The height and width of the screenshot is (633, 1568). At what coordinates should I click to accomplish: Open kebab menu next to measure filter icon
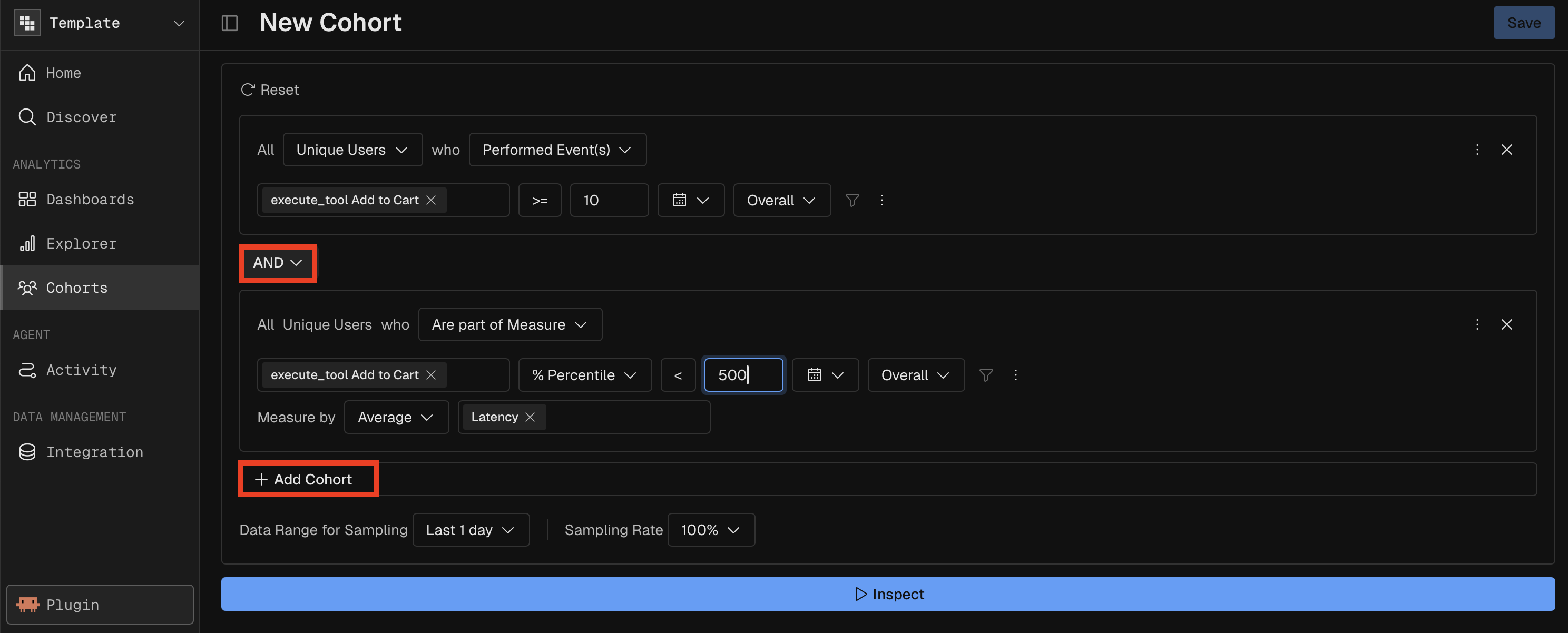(x=1015, y=375)
